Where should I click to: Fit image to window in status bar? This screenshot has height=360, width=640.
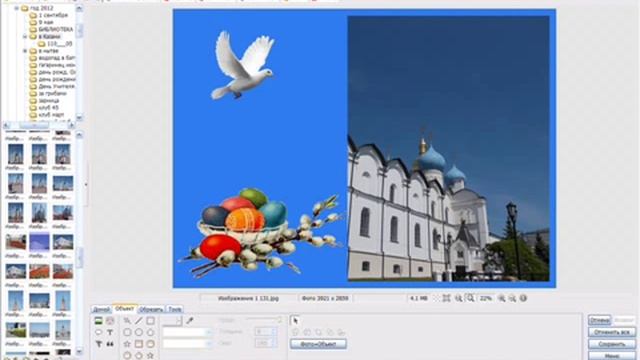(x=447, y=298)
